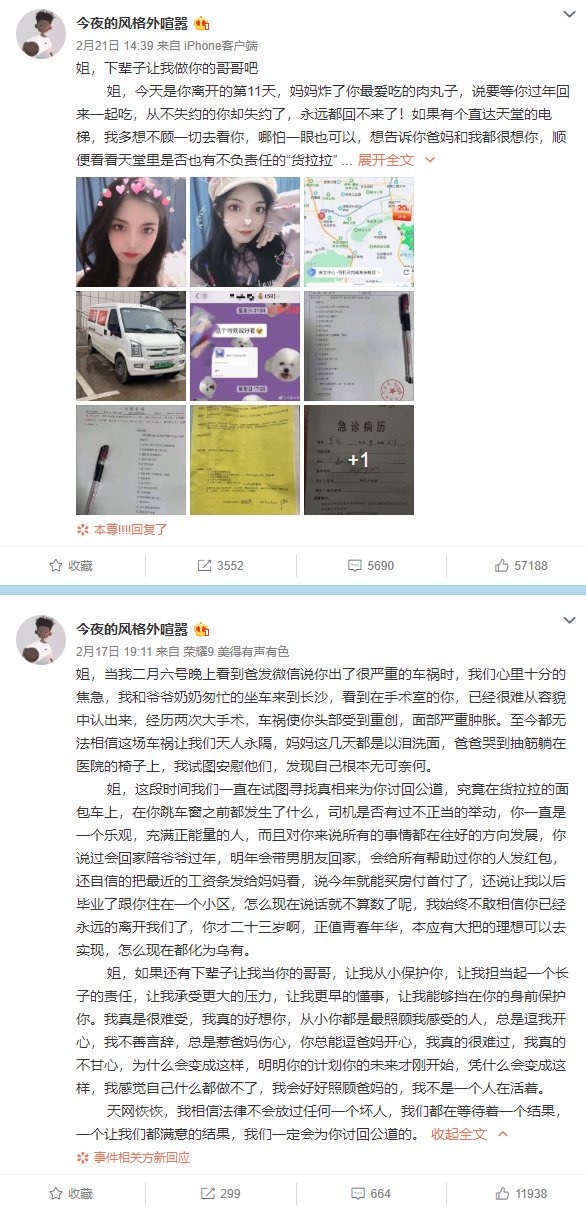Click the repost icon showing 3552
This screenshot has width=586, height=1207.
point(204,565)
